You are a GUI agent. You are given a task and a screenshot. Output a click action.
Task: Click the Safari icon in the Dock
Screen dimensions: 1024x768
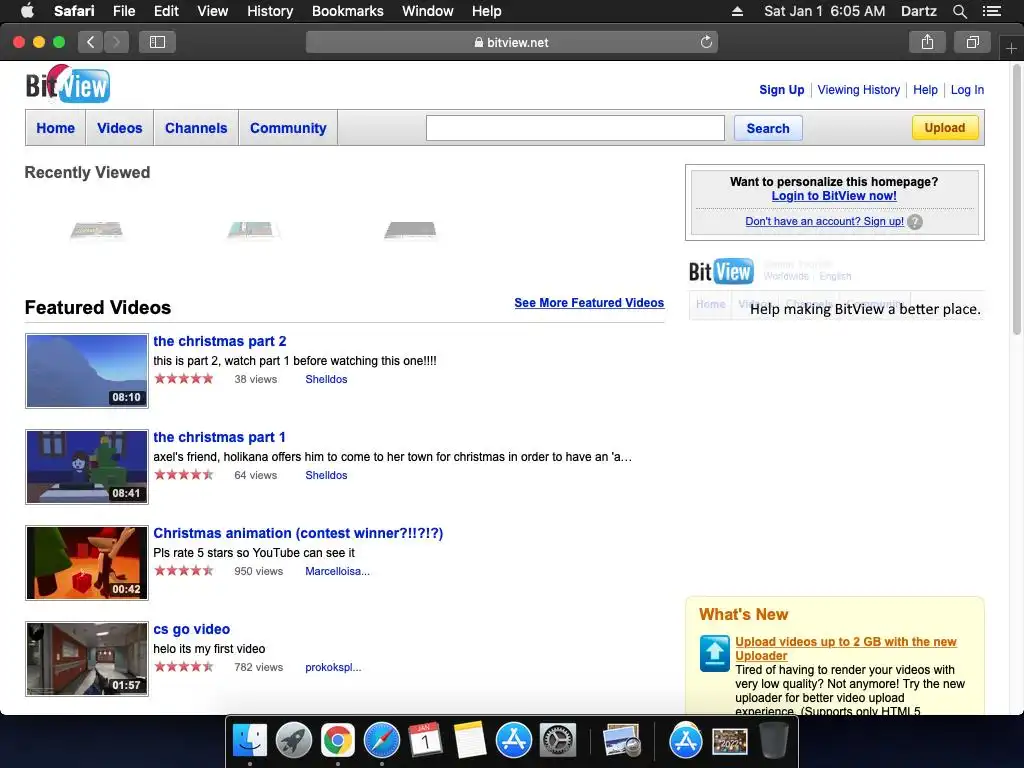tap(381, 741)
